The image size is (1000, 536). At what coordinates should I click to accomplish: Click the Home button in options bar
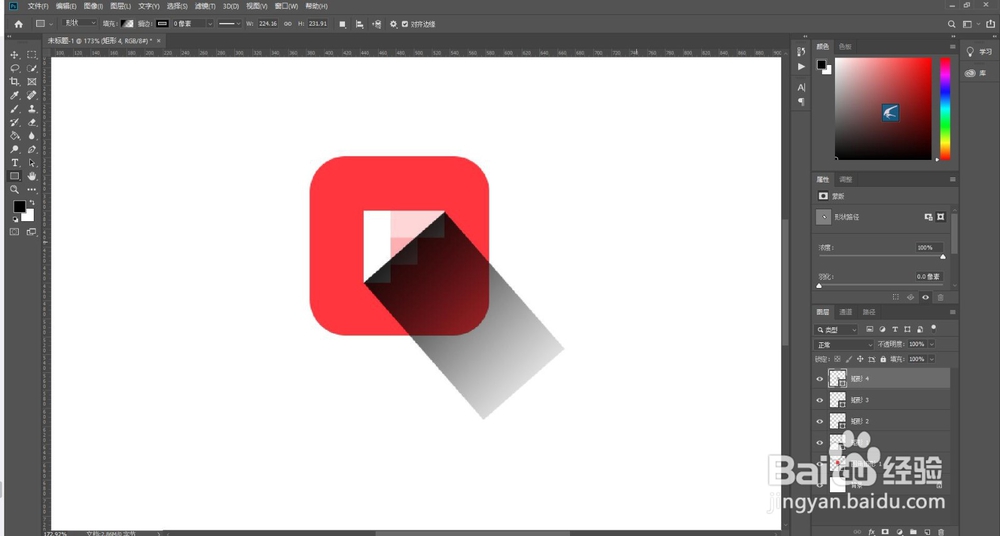coord(18,24)
